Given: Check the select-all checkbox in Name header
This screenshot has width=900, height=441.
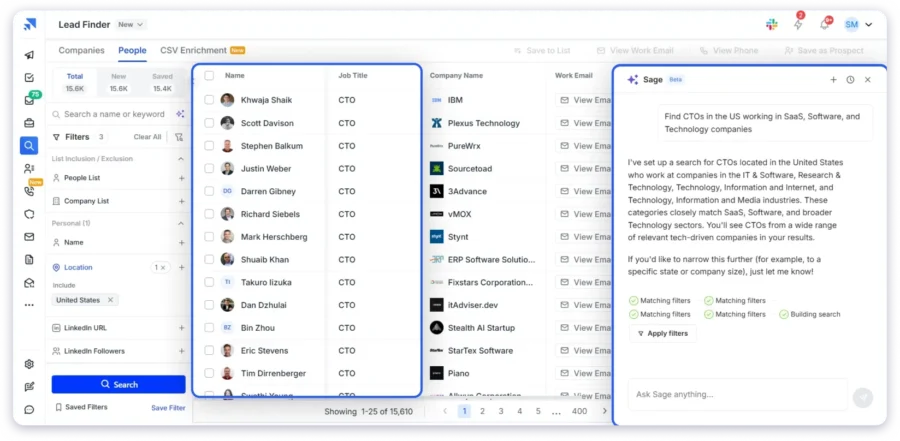Looking at the screenshot, I should click(209, 75).
